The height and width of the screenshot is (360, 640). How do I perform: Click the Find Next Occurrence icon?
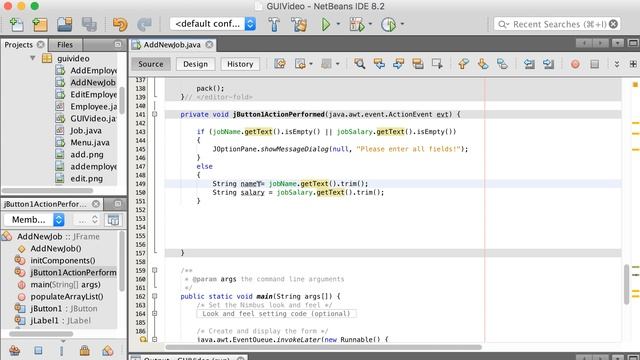[398, 64]
